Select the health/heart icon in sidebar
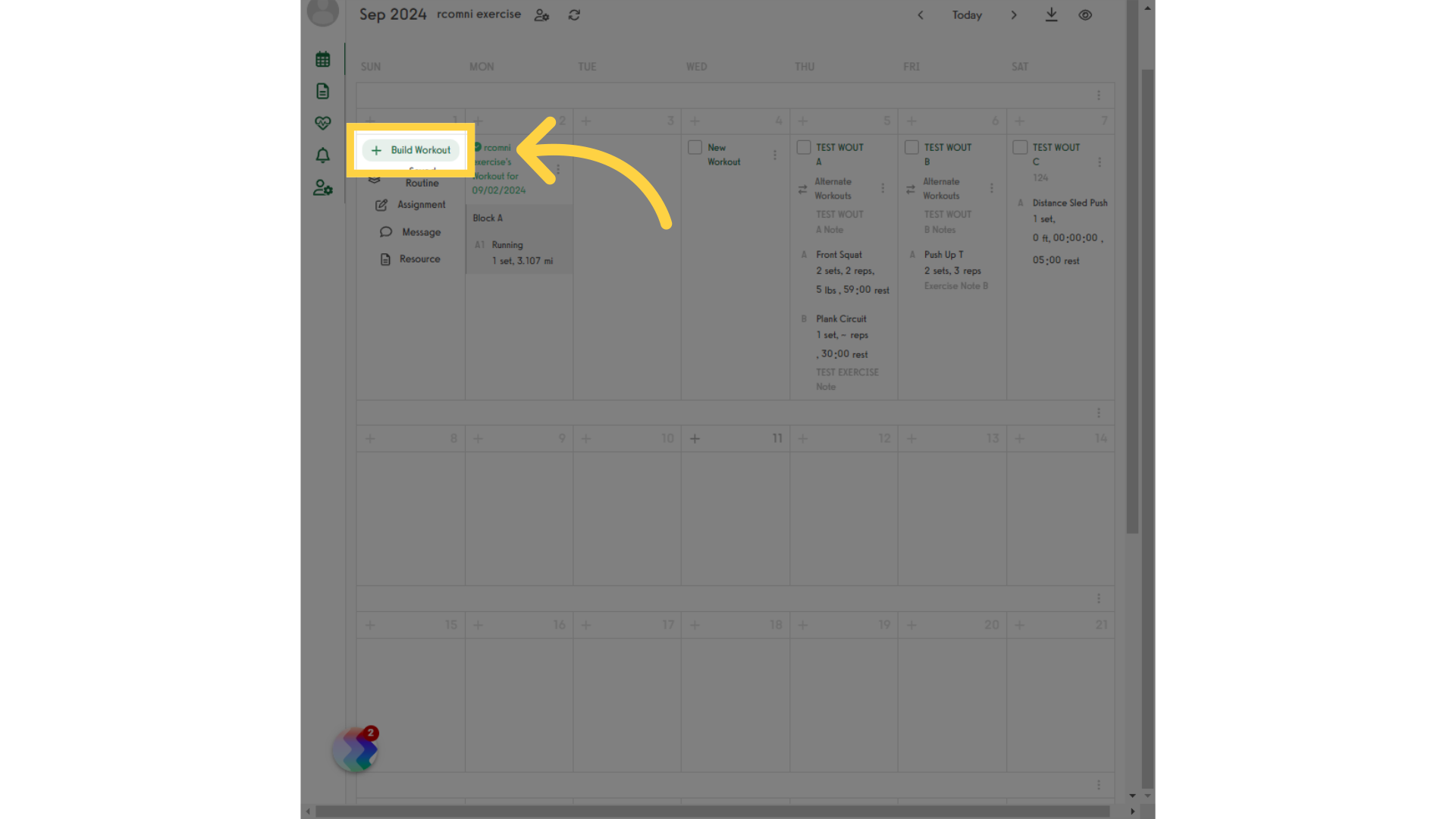The height and width of the screenshot is (819, 1456). click(322, 122)
